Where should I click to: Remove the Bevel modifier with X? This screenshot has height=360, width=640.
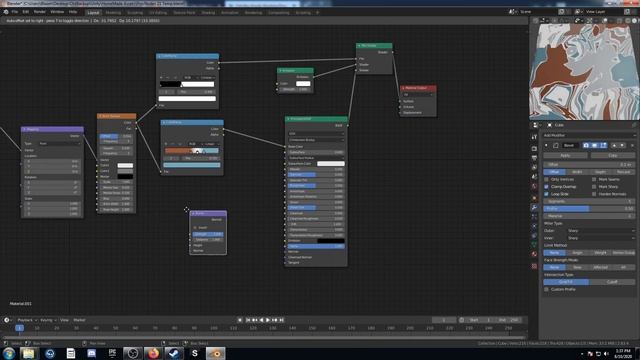point(632,145)
